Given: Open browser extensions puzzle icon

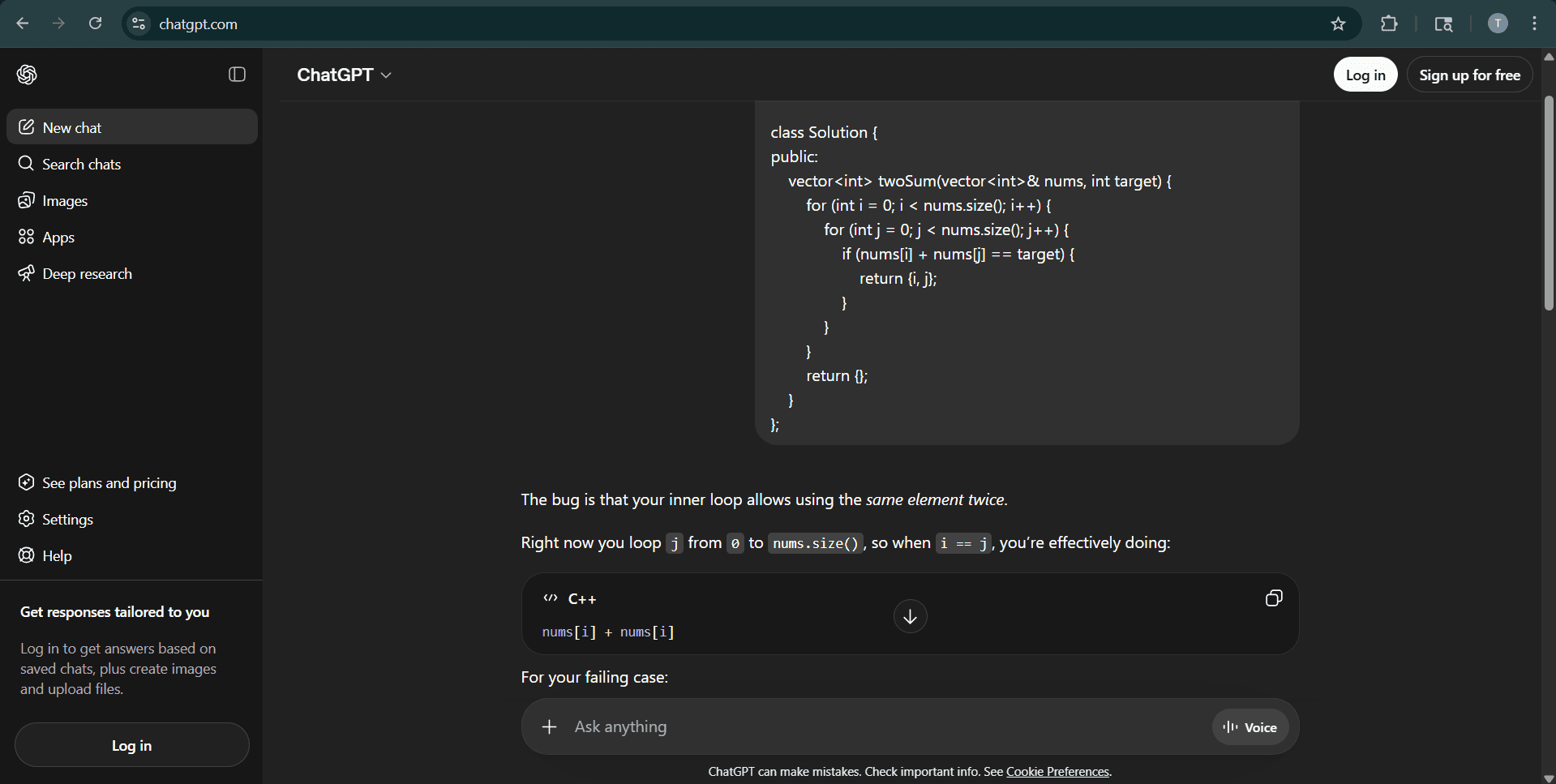Looking at the screenshot, I should (1389, 24).
